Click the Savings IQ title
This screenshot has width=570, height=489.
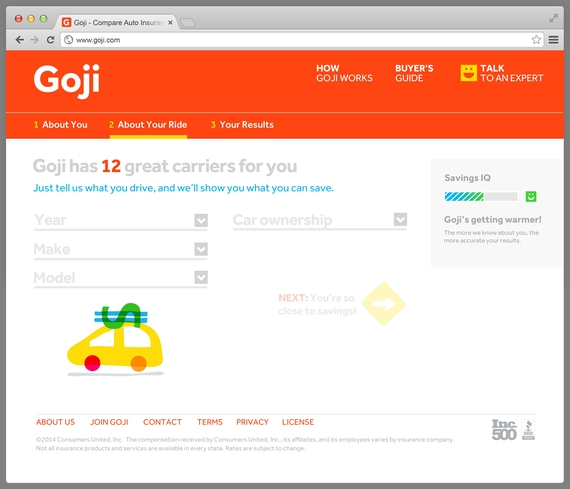467,178
